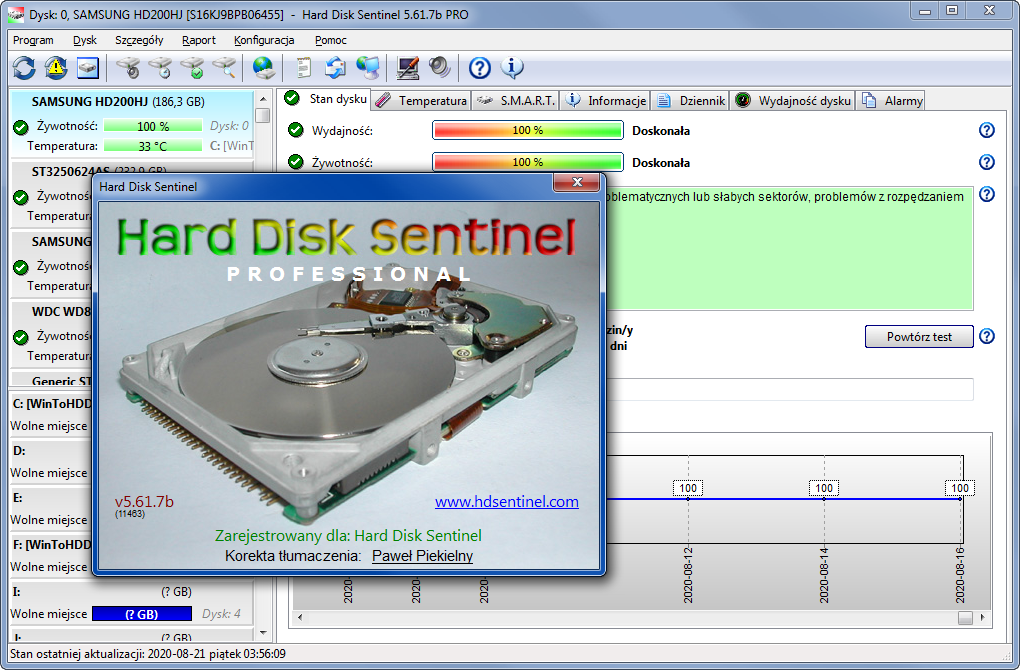This screenshot has height=670, width=1020.
Task: Open the Dysk menu
Action: (85, 40)
